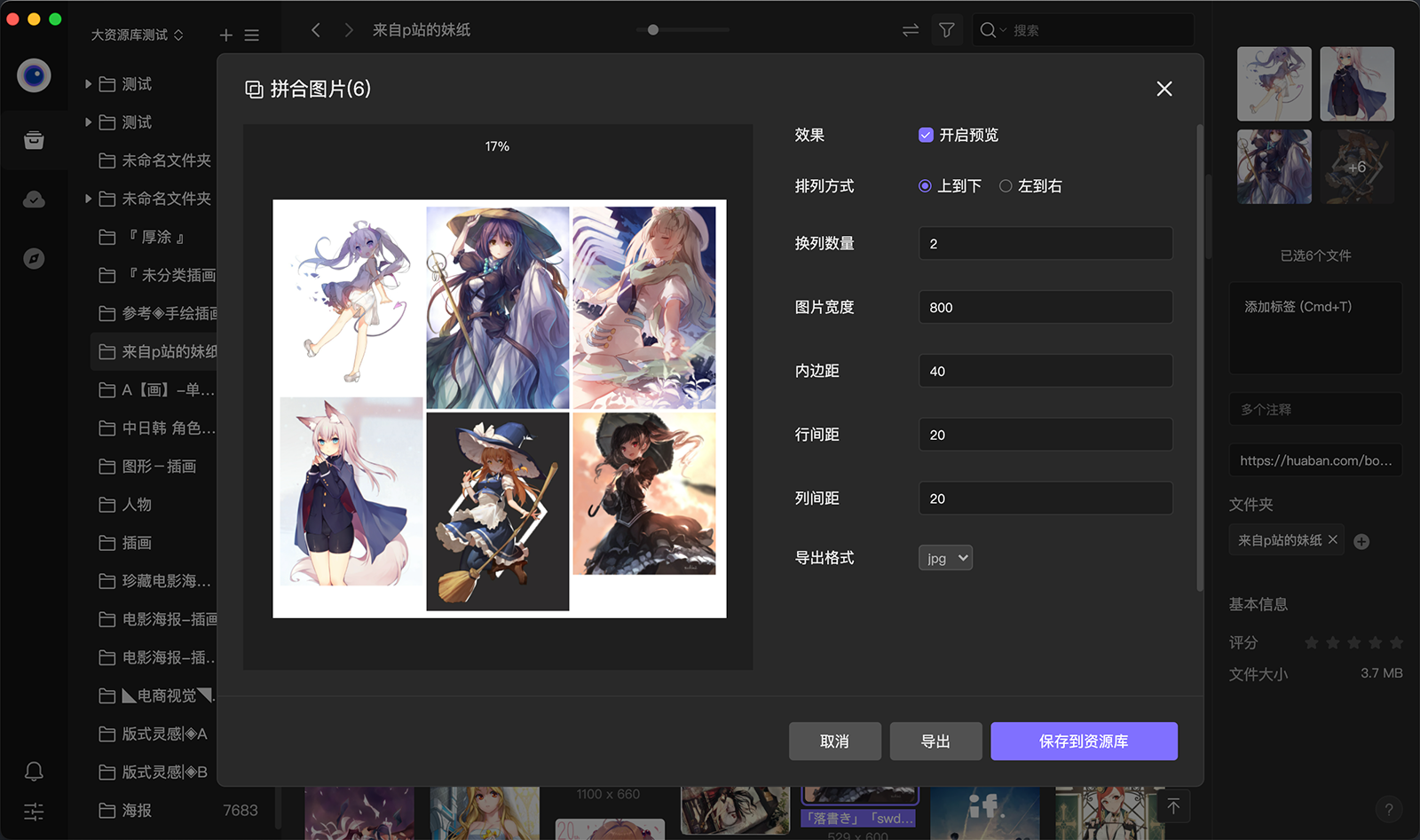Image resolution: width=1420 pixels, height=840 pixels.
Task: Open the search options chevron
Action: click(x=1004, y=30)
